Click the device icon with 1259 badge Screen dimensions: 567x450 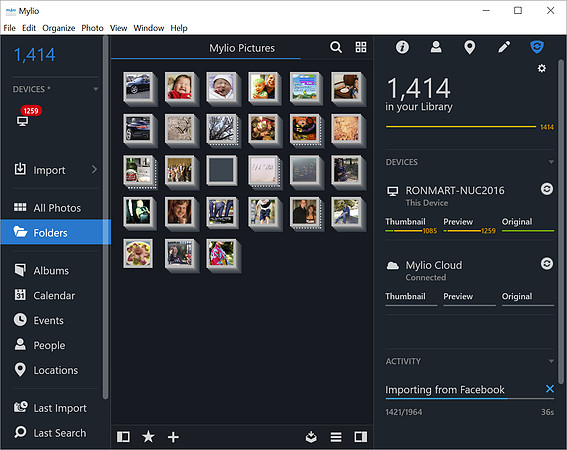coord(22,121)
